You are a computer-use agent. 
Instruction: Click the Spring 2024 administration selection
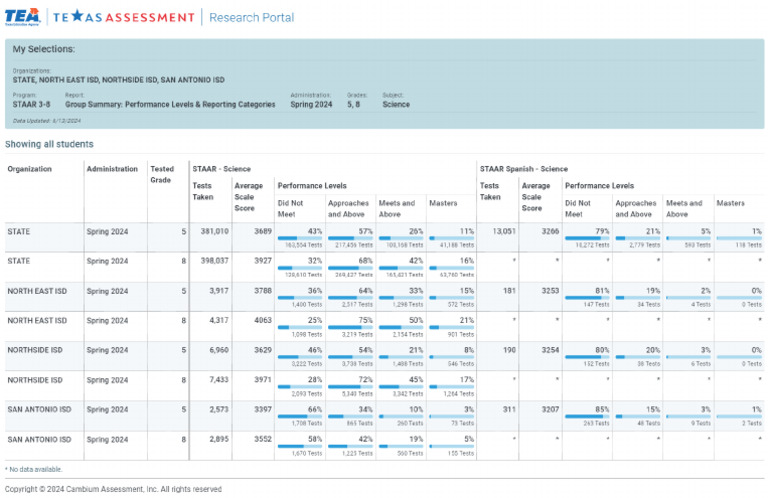click(311, 104)
